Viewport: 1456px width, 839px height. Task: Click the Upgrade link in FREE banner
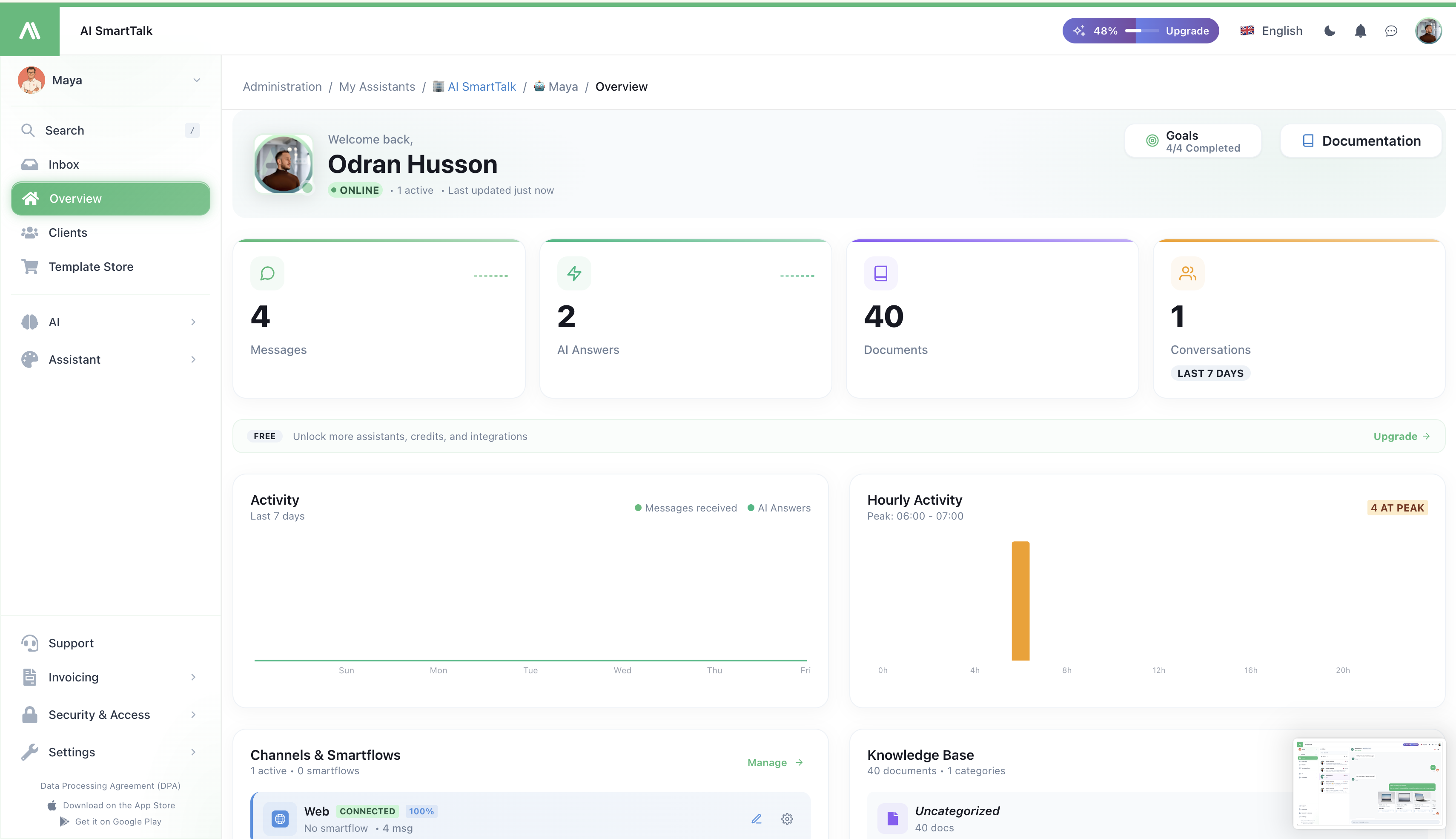point(1401,436)
